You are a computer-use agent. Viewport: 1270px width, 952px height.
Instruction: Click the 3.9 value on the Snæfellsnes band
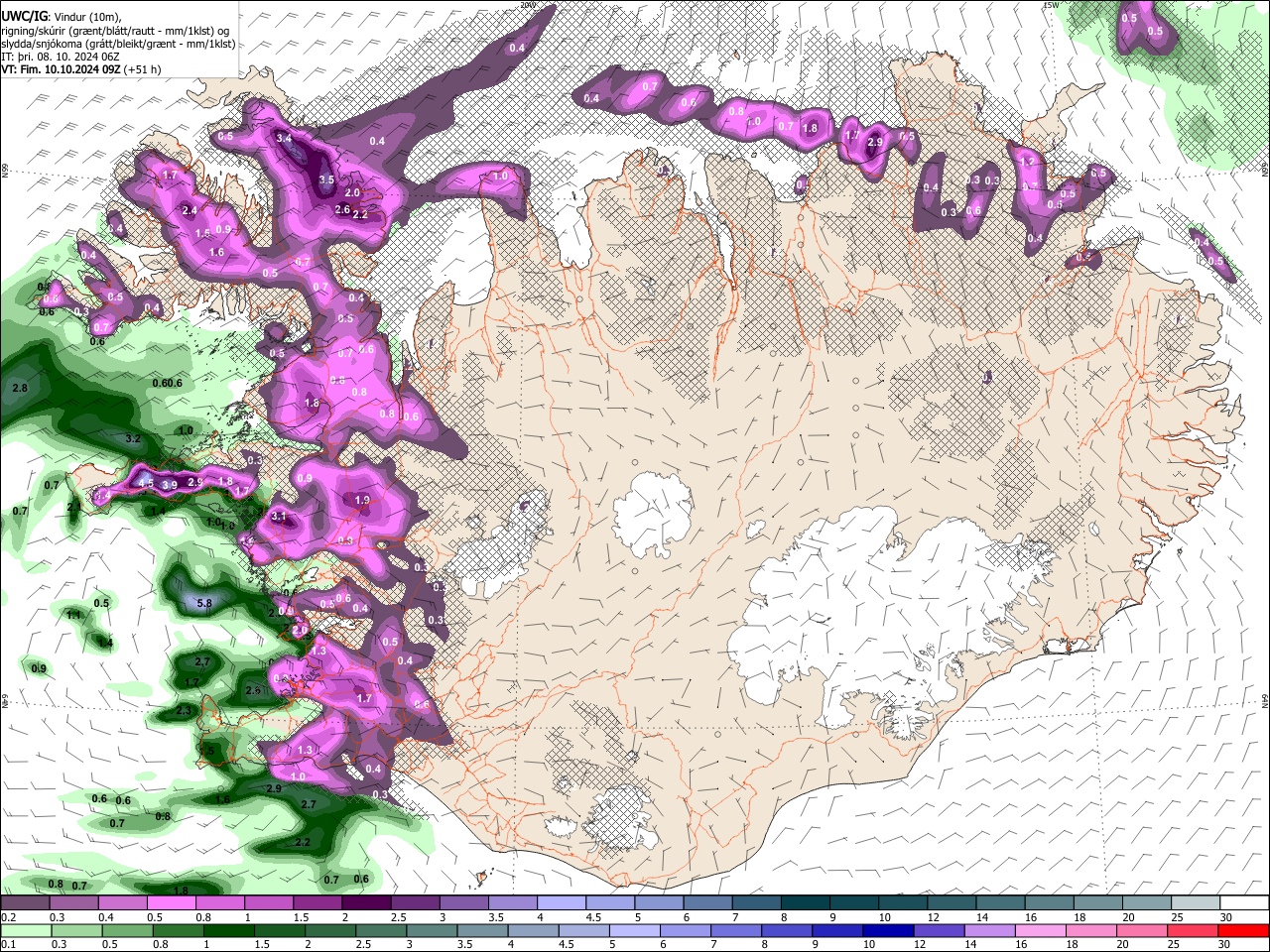pyautogui.click(x=170, y=485)
